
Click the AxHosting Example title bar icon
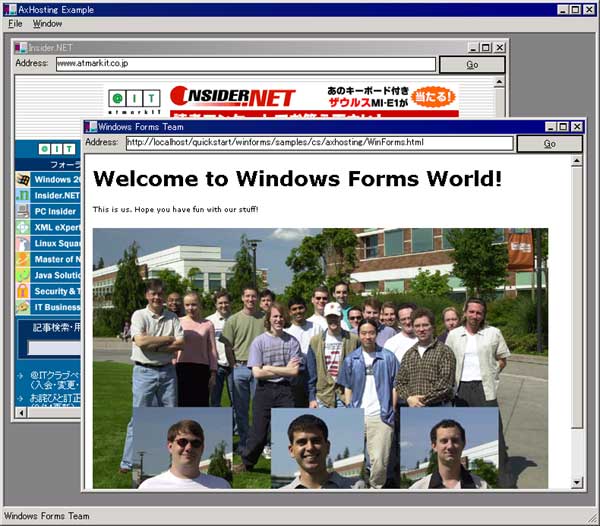pos(10,9)
